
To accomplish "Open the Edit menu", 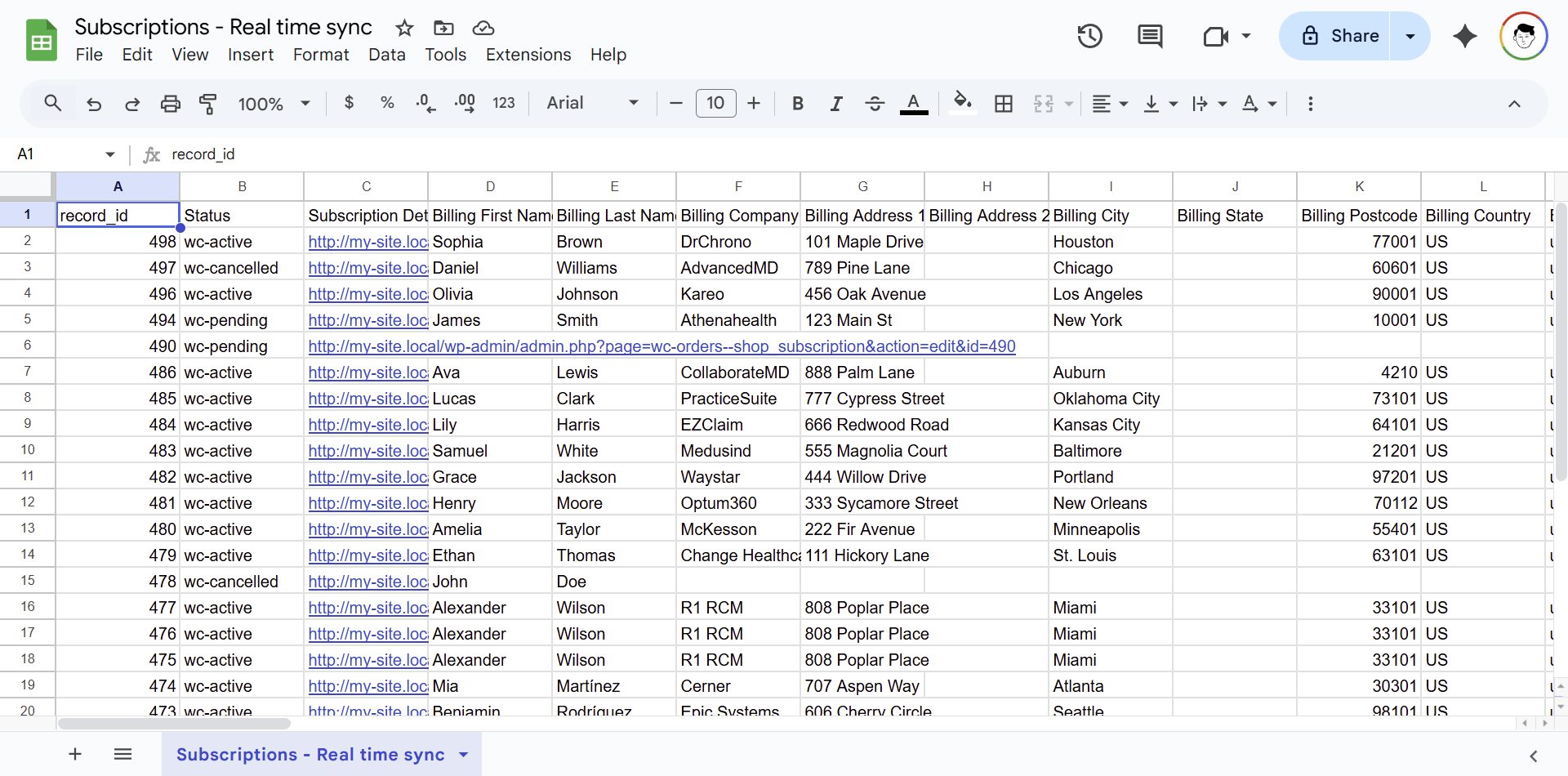I will 137,55.
